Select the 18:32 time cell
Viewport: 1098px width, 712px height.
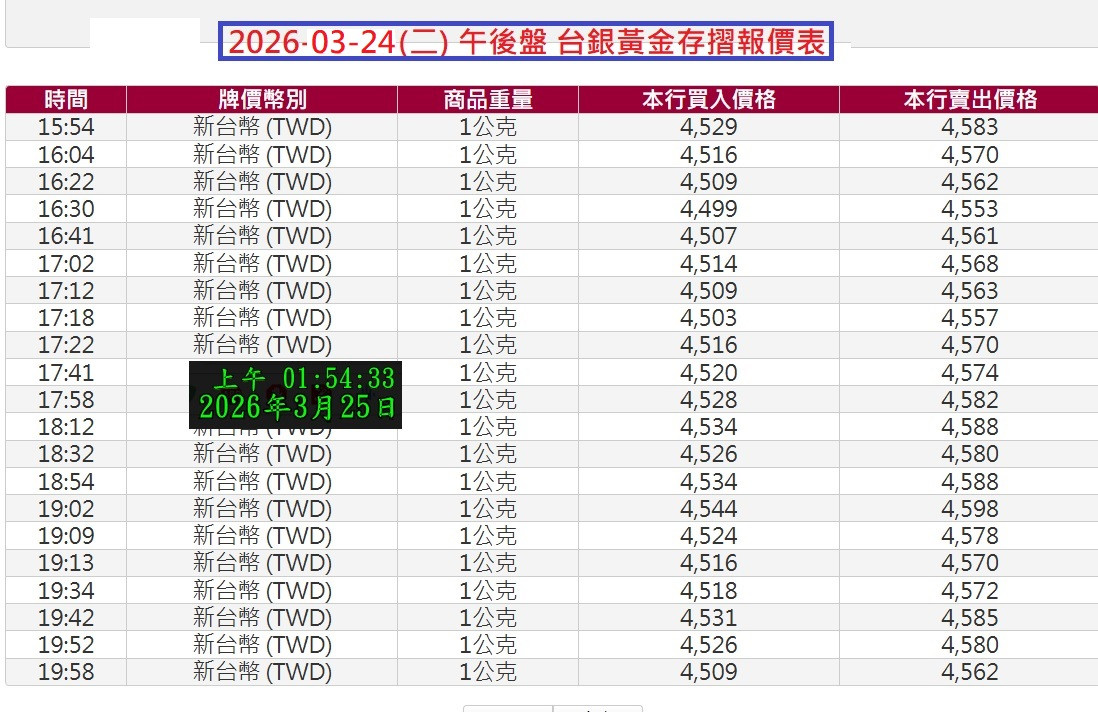(x=66, y=454)
